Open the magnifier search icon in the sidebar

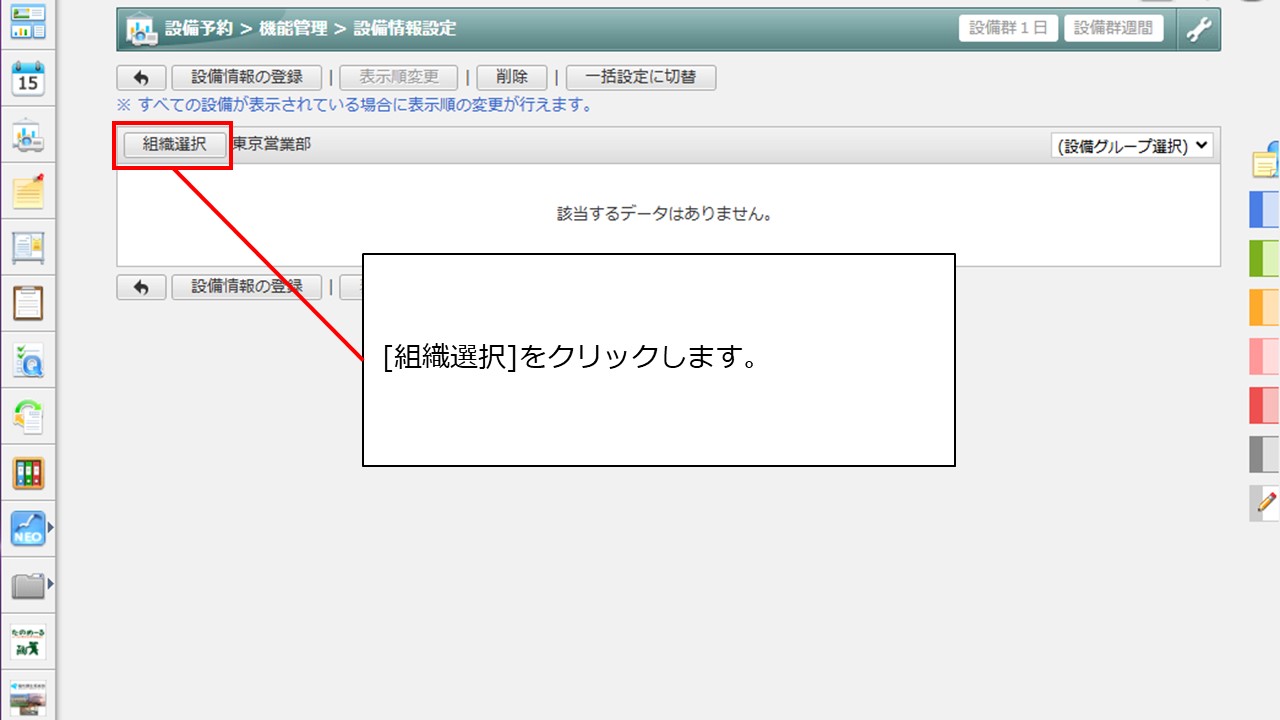[x=27, y=360]
